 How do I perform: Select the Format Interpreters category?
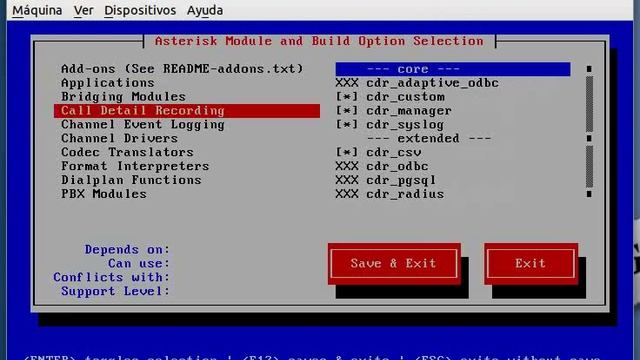(x=135, y=166)
